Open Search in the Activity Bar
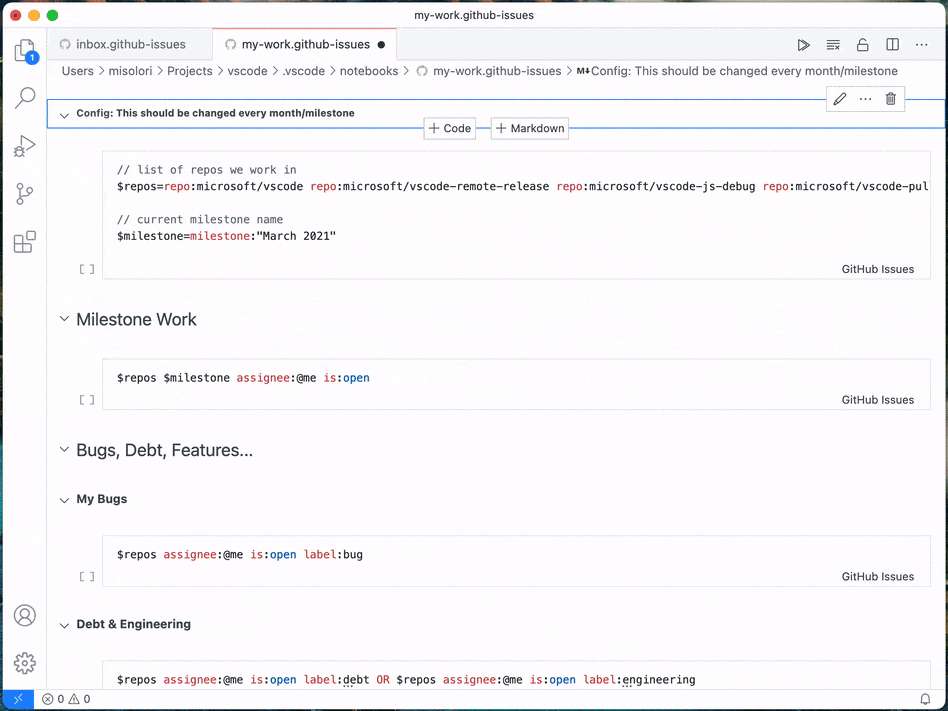This screenshot has width=948, height=711. pos(24,97)
